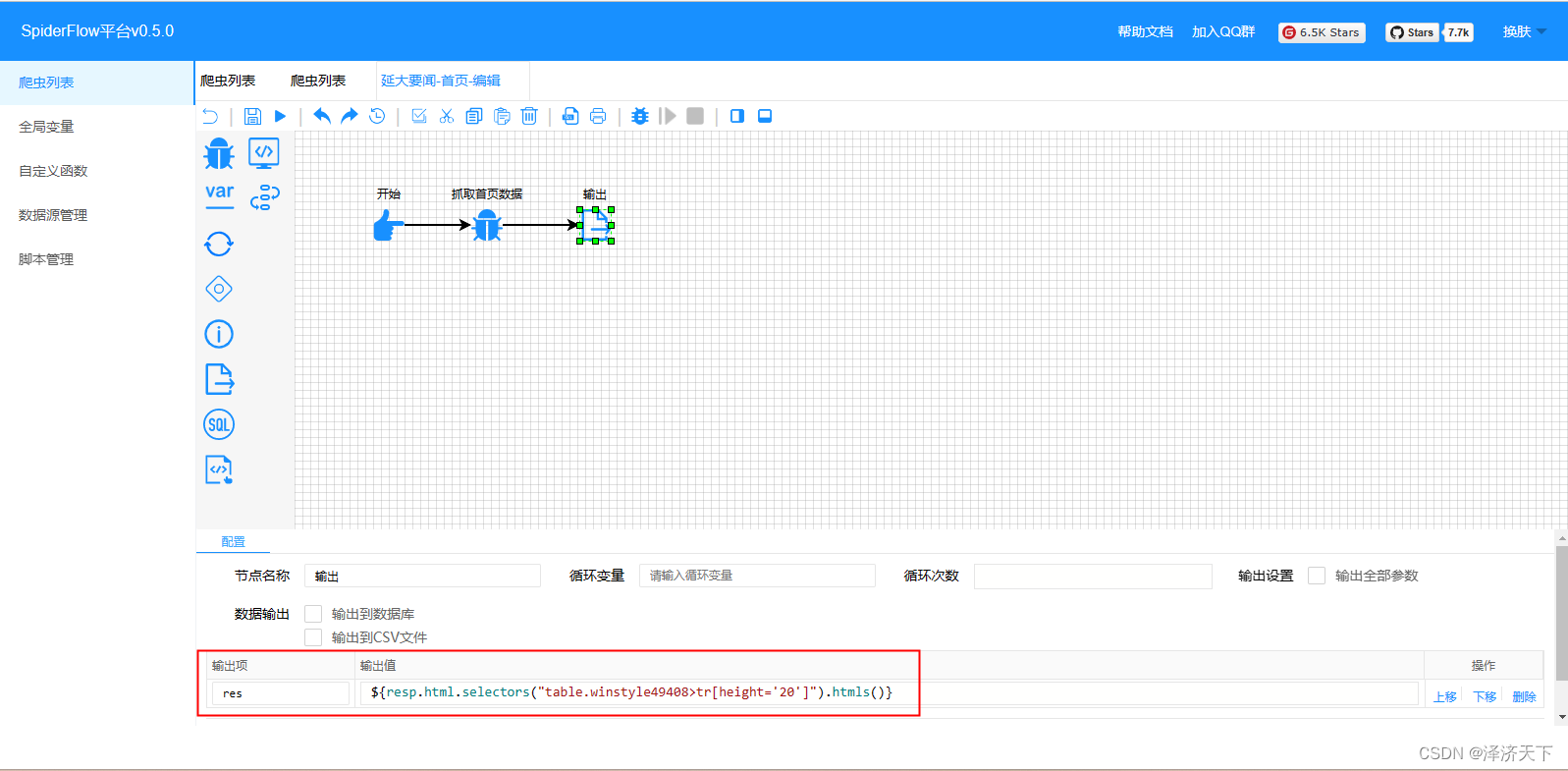Open 数据源管理 in the left sidebar
The image size is (1568, 771).
97,215
